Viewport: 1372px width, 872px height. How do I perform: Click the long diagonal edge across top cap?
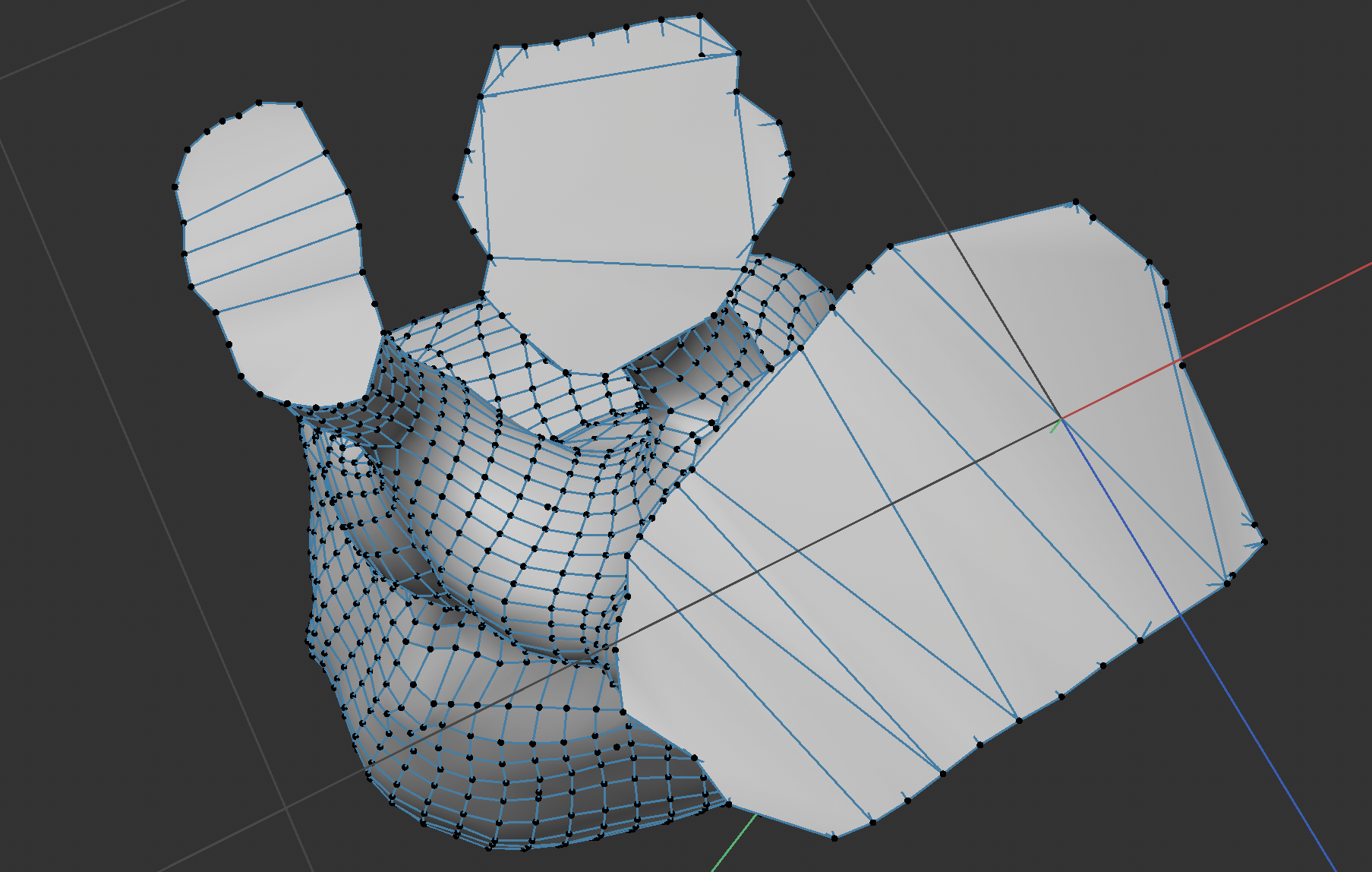[607, 74]
